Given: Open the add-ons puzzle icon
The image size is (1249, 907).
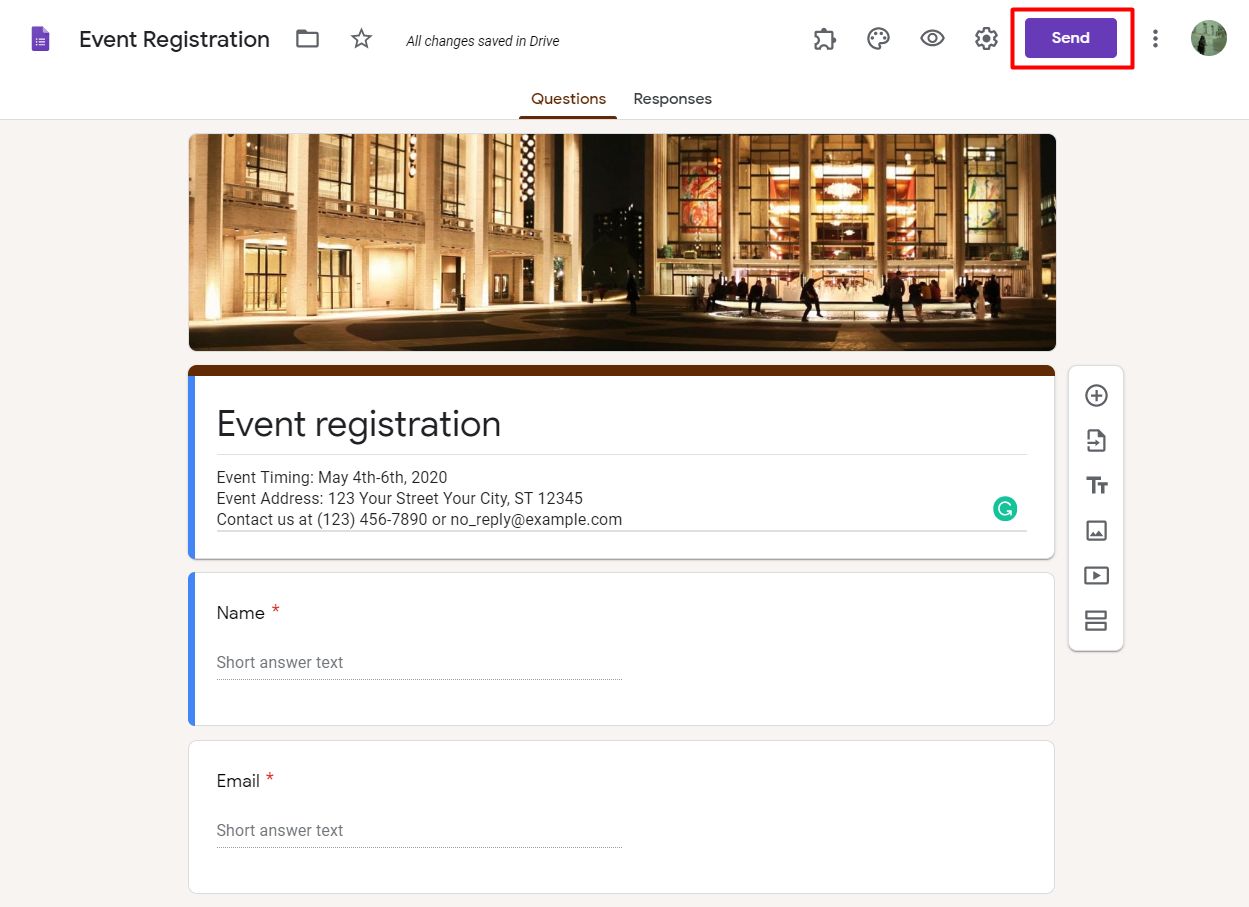Looking at the screenshot, I should [824, 39].
